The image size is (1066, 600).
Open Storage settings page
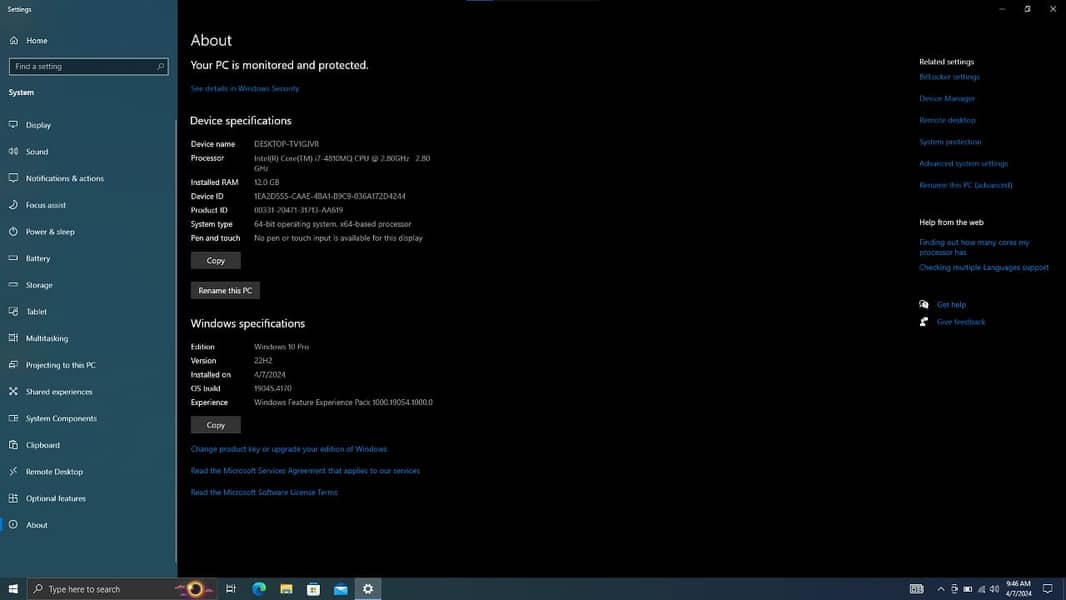coord(39,285)
